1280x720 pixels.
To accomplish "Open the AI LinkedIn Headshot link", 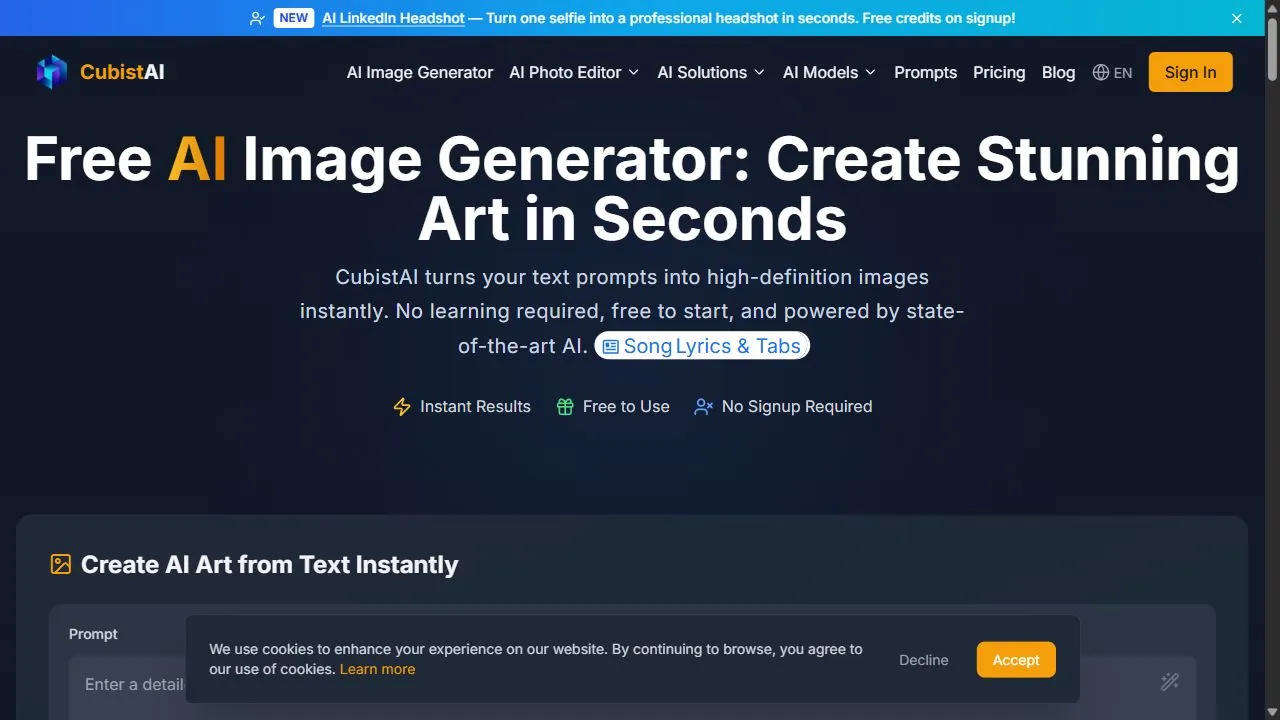I will click(393, 18).
